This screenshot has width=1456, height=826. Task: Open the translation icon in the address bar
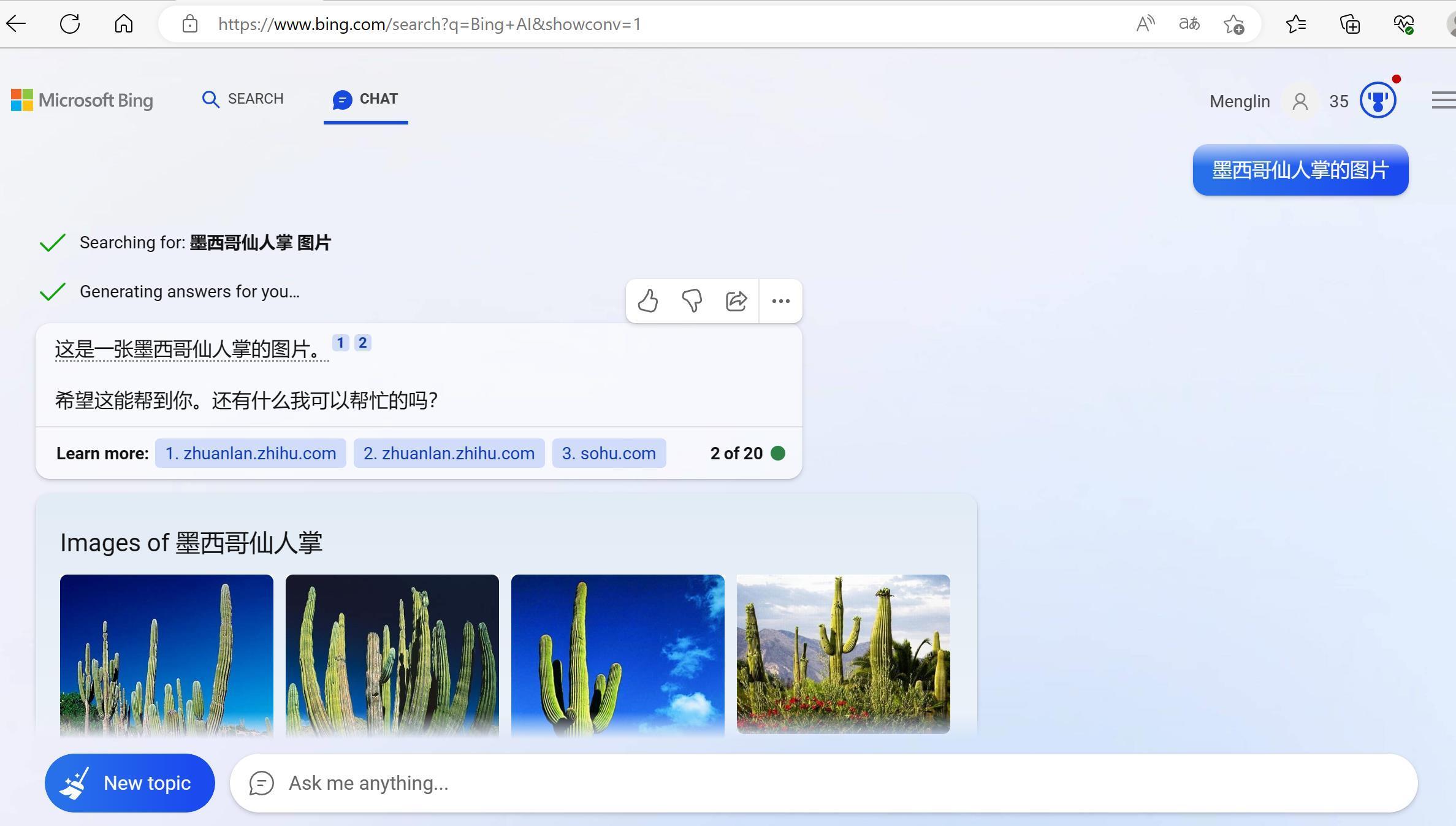[1188, 24]
